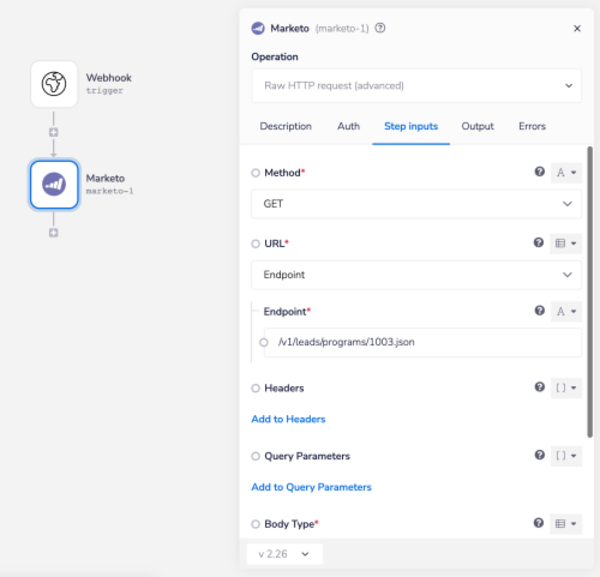This screenshot has height=577, width=600.
Task: Open the URL Endpoint dropdown
Action: coord(416,275)
